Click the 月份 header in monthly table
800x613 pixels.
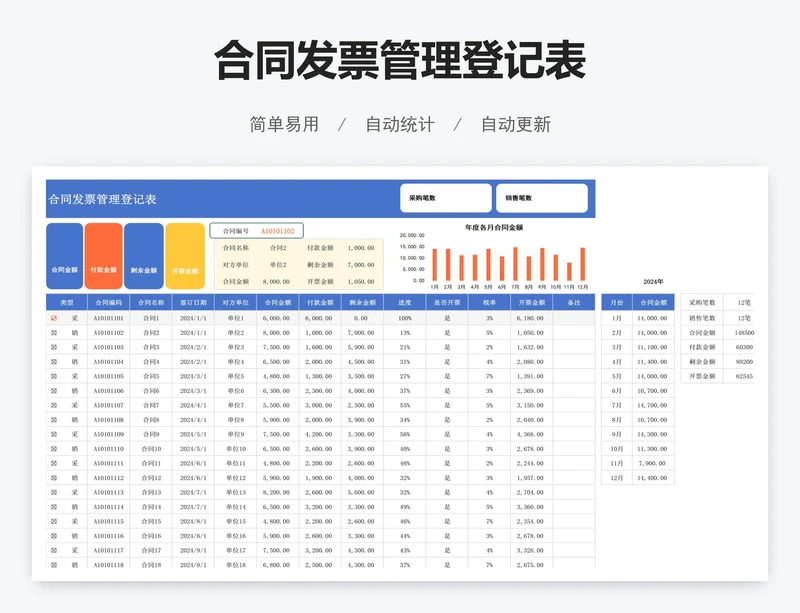[x=617, y=302]
